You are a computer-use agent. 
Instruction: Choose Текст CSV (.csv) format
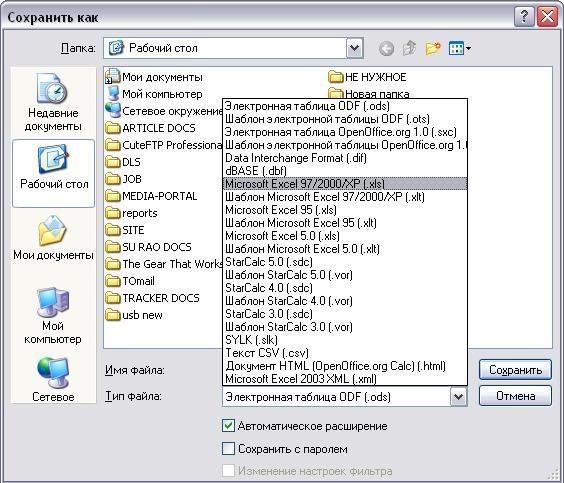345,353
